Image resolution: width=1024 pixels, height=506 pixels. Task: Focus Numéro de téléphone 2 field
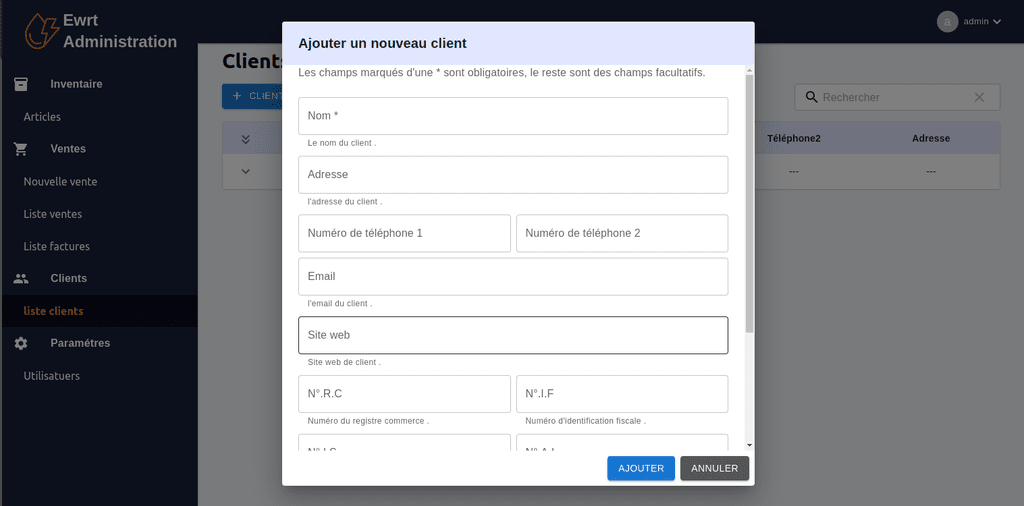[622, 233]
